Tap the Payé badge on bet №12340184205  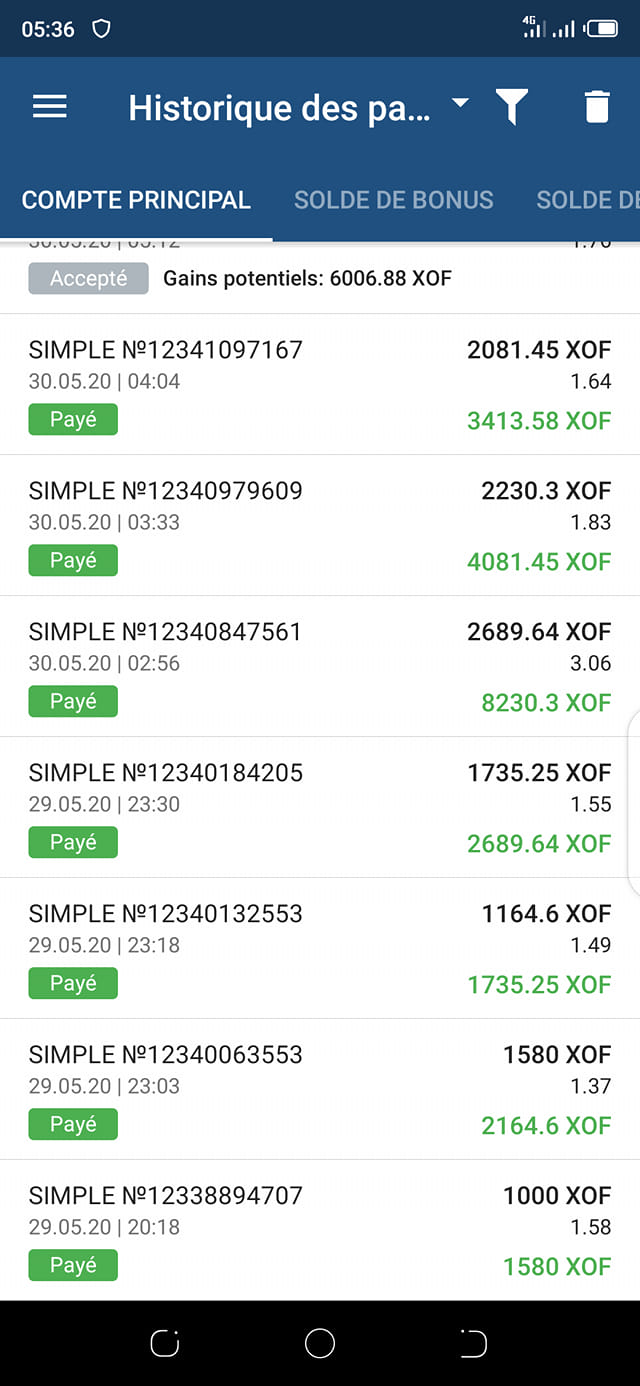(73, 842)
